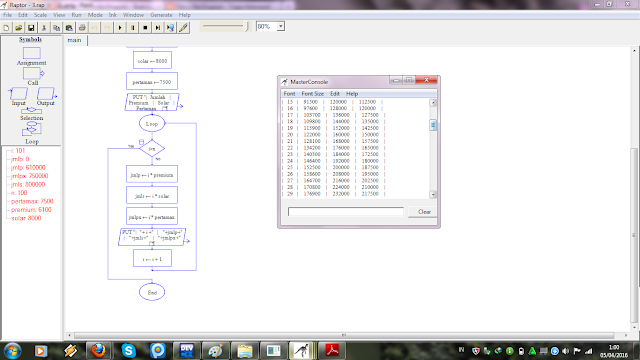Click MasterConsole scrollbar up arrow

tap(433, 102)
